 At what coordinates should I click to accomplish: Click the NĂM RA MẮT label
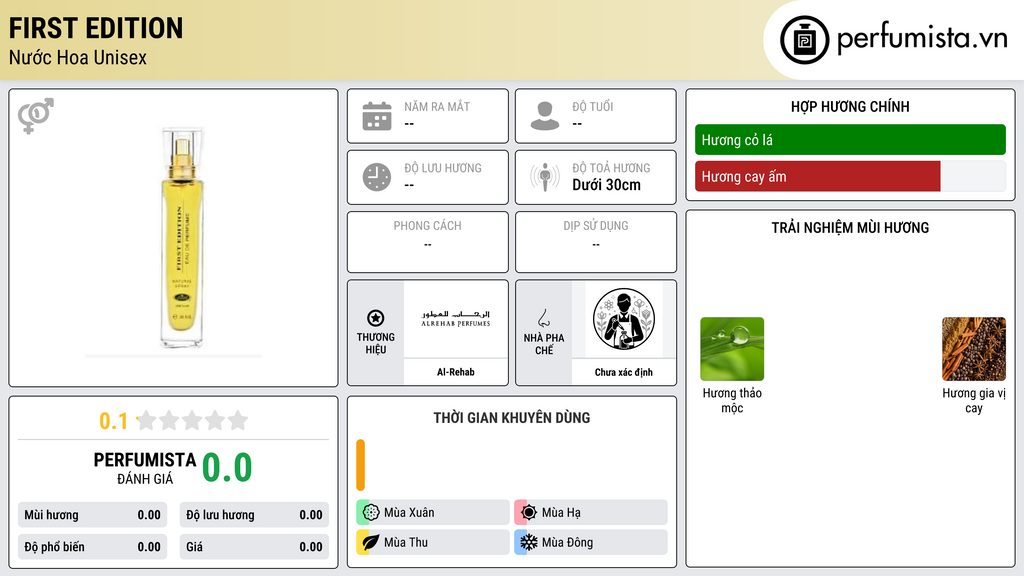[437, 106]
